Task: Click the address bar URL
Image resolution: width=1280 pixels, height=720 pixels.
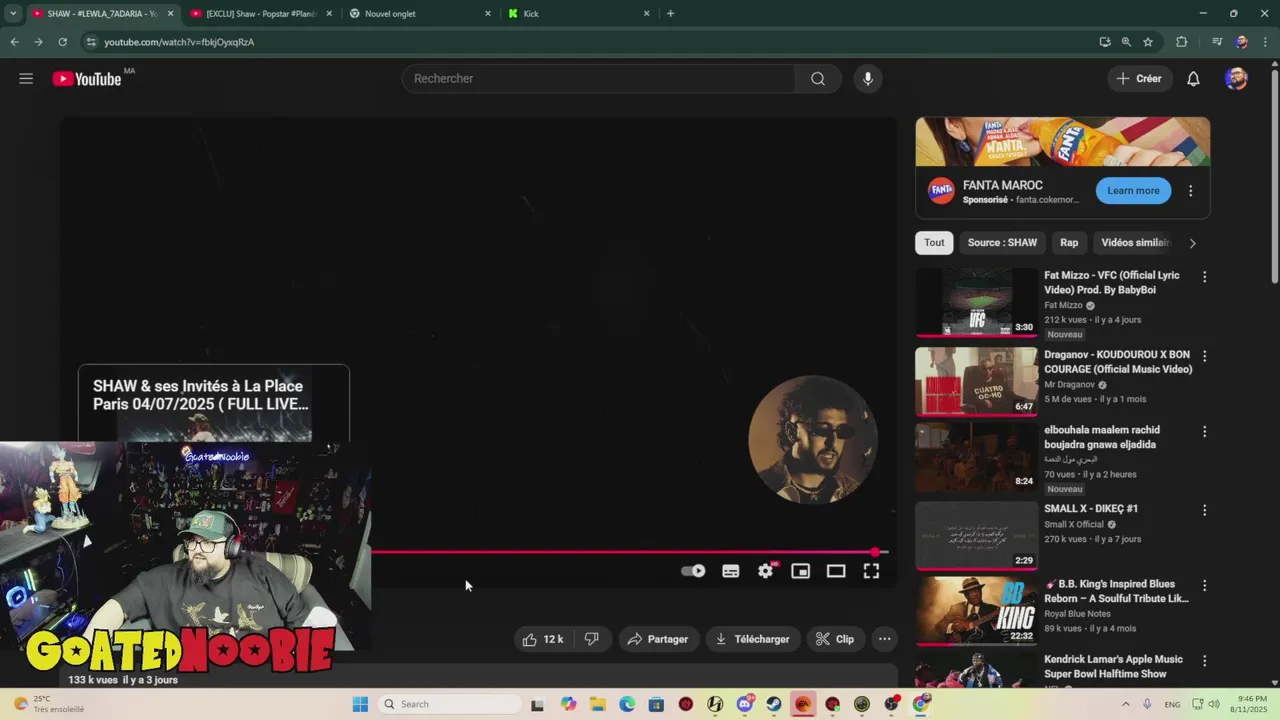Action: [x=179, y=42]
